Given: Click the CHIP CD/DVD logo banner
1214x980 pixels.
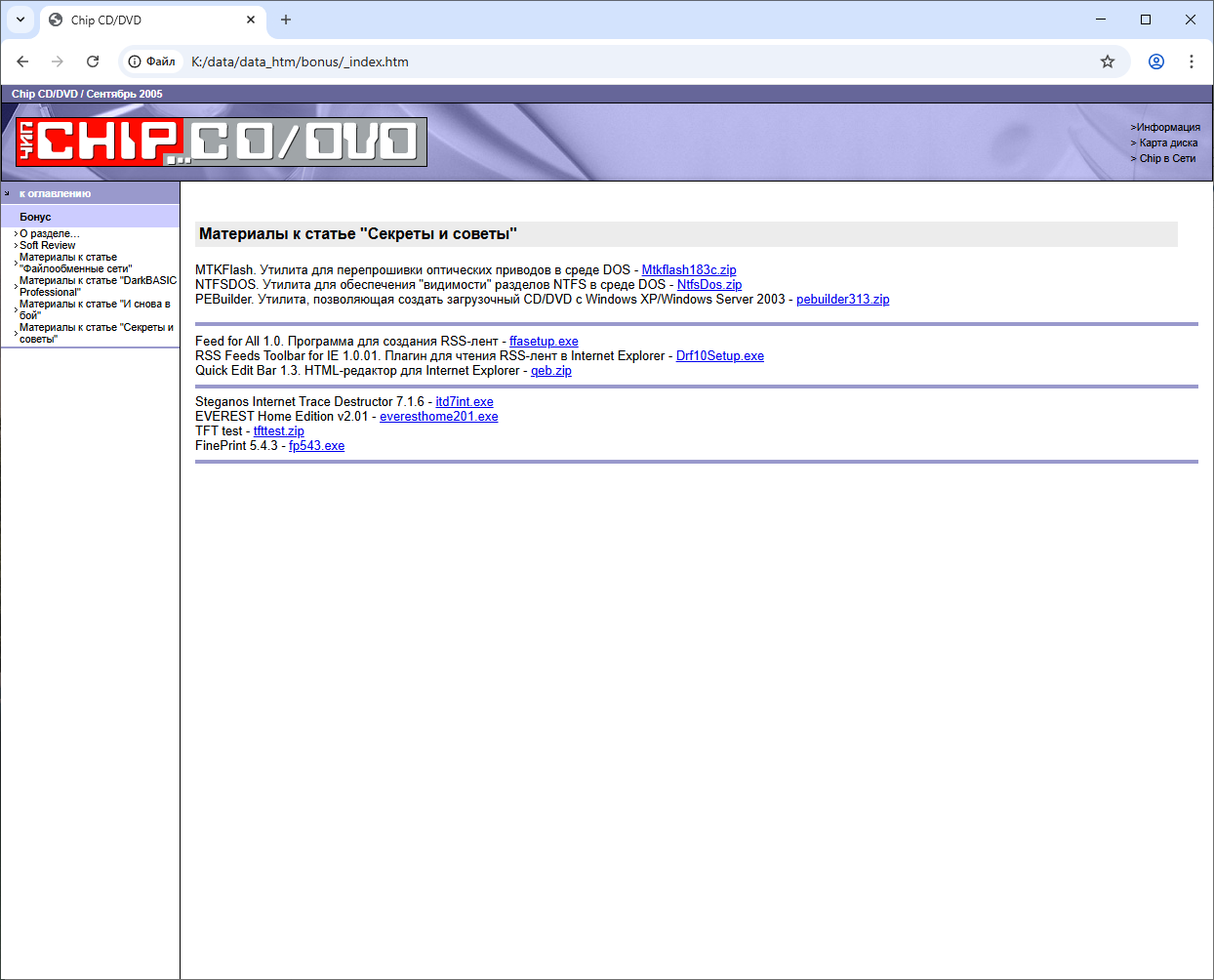Looking at the screenshot, I should 222,142.
